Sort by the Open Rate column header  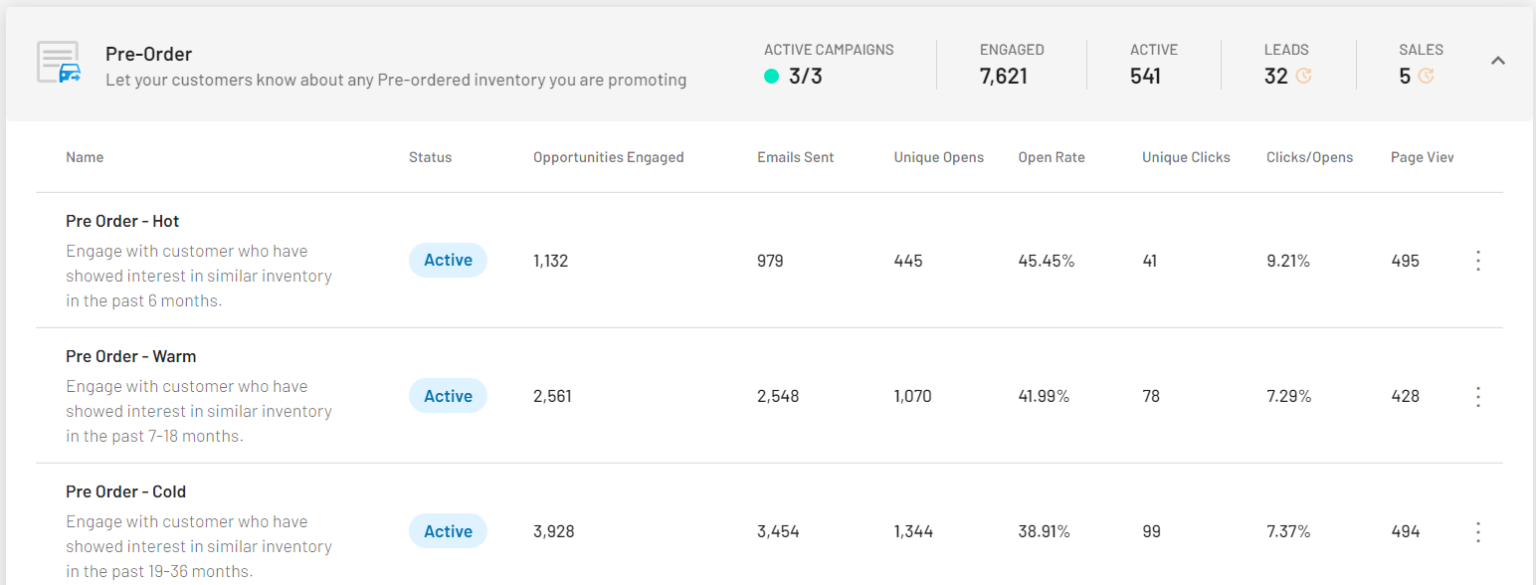click(1051, 157)
